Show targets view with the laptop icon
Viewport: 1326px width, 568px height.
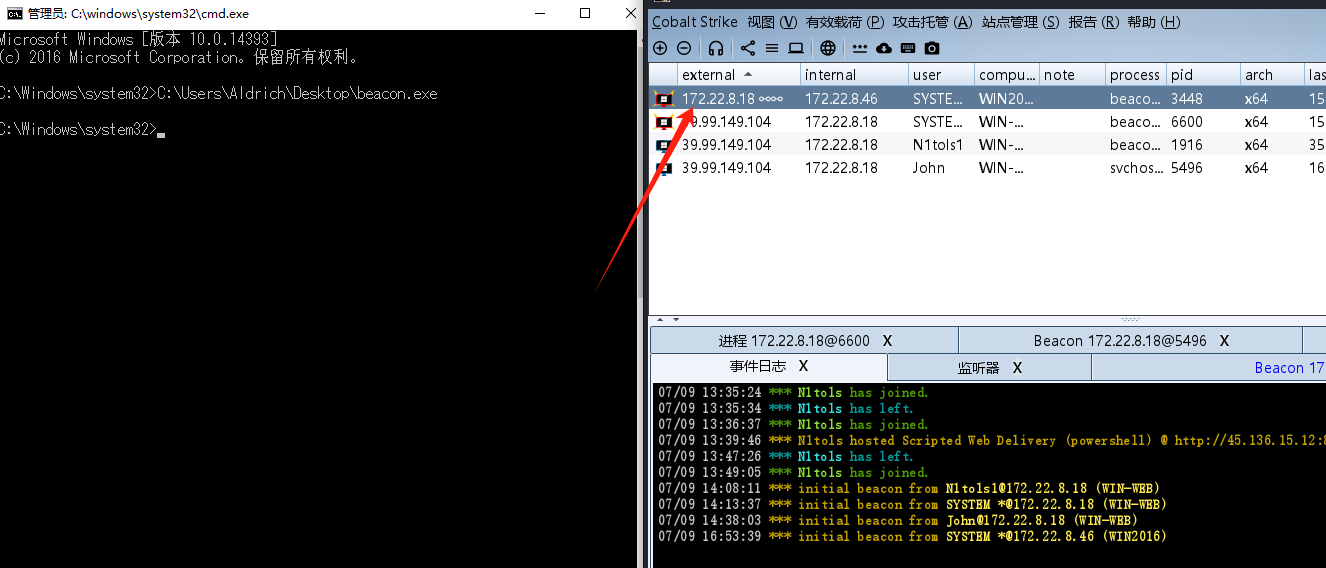pyautogui.click(x=796, y=48)
